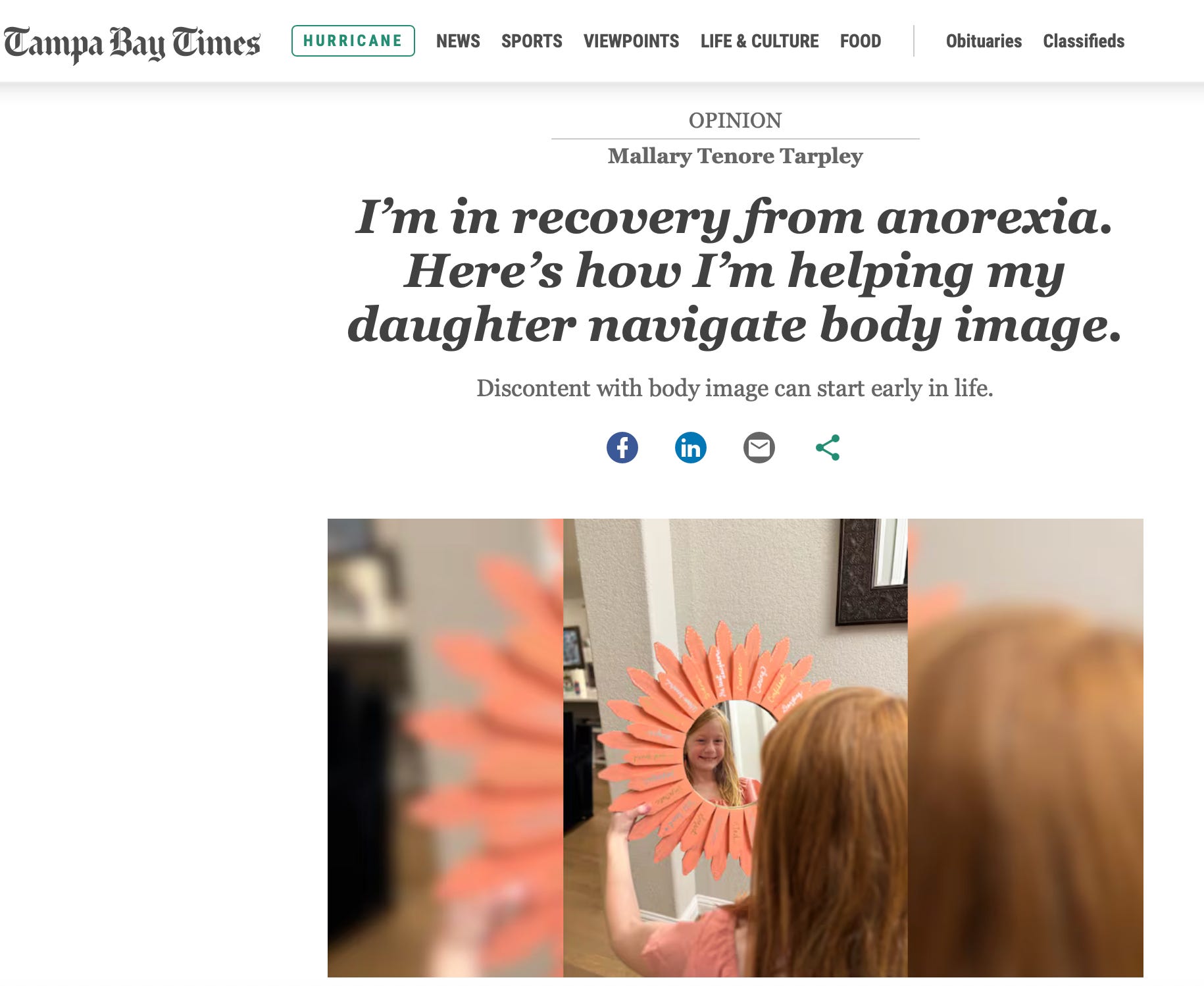Navigate to the SPORTS section
The width and height of the screenshot is (1204, 986).
tap(532, 41)
